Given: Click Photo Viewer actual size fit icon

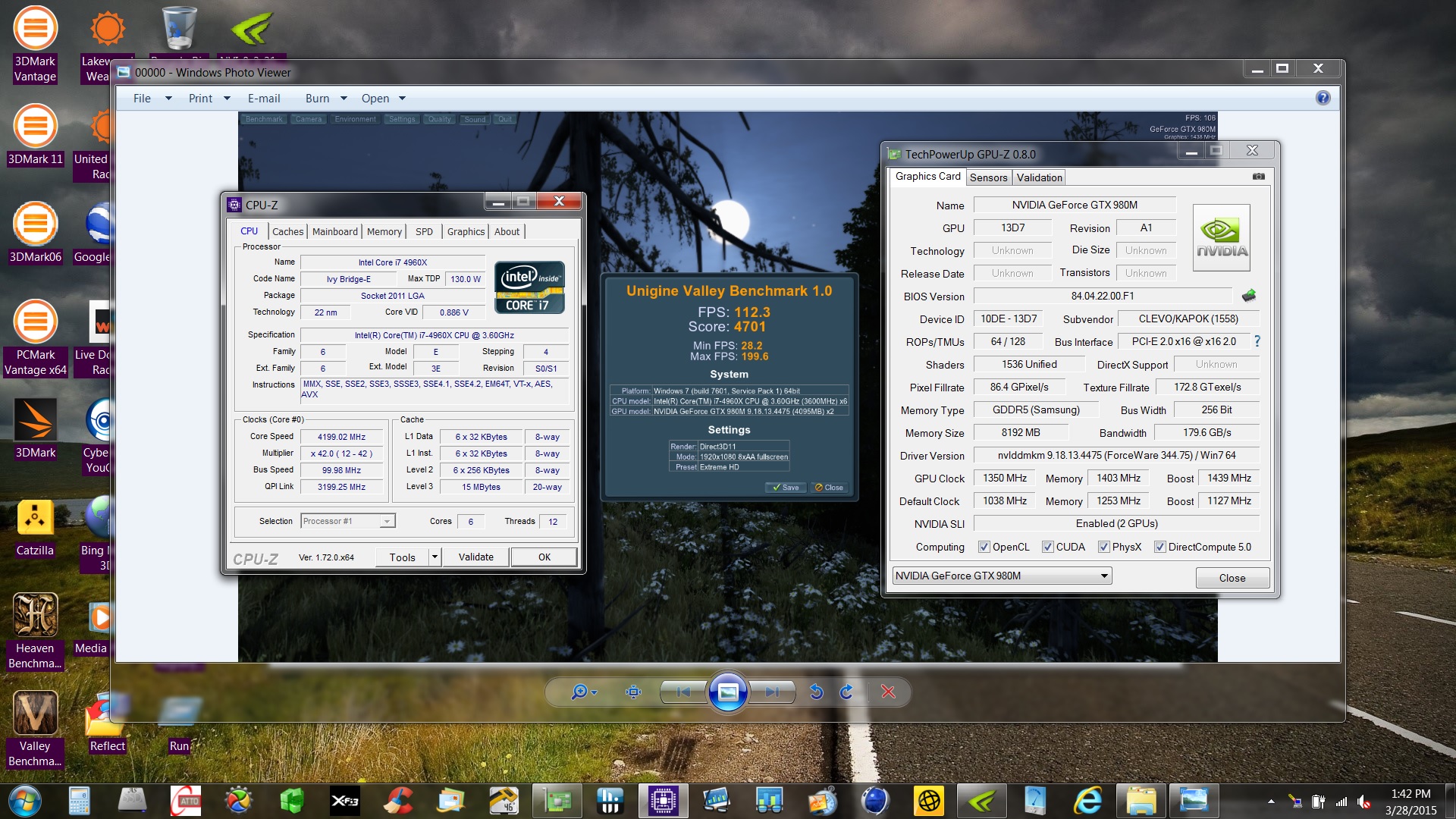Looking at the screenshot, I should 633,692.
